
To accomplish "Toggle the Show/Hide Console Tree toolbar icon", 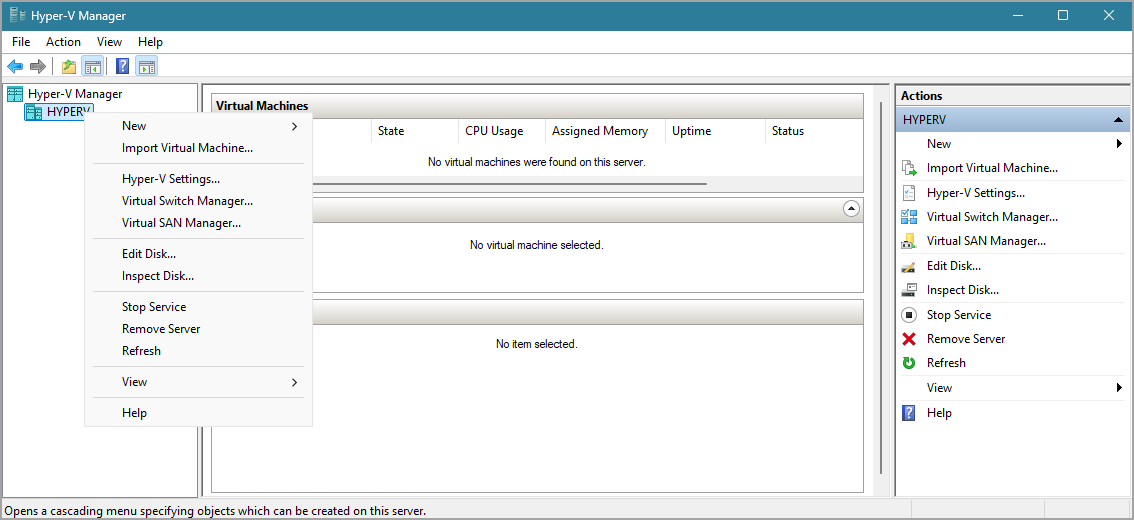I will tap(92, 67).
